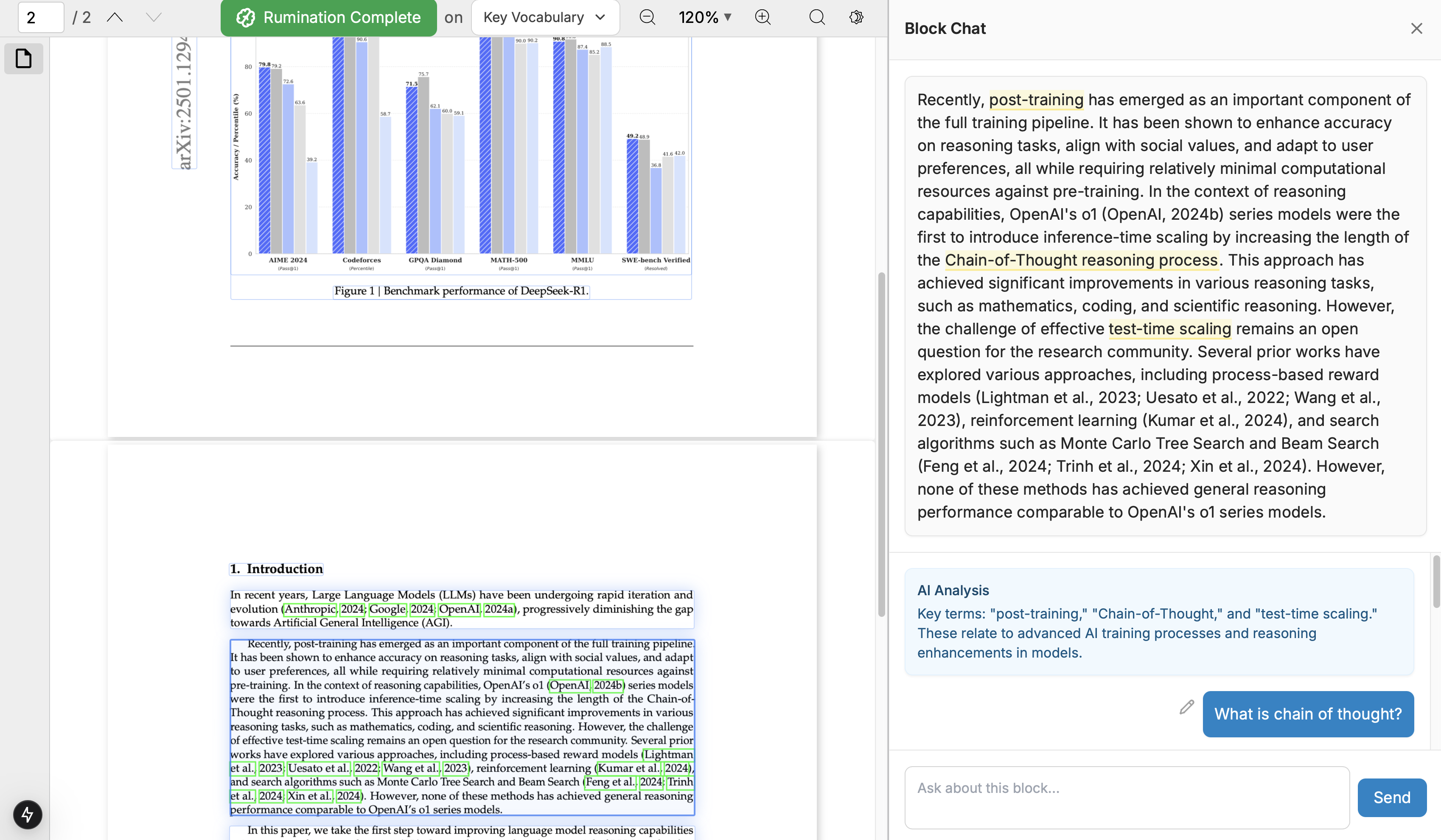Screen dimensions: 1441x840
Task: Focus the Ask about this block field
Action: (1127, 797)
